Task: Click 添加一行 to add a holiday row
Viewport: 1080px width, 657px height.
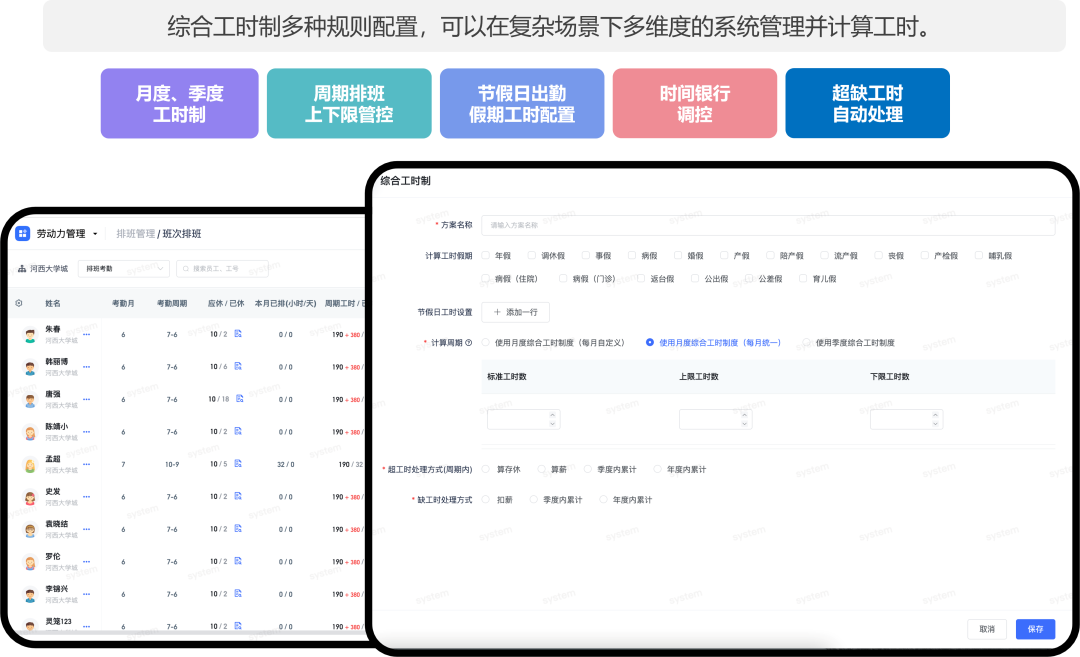Action: (515, 312)
